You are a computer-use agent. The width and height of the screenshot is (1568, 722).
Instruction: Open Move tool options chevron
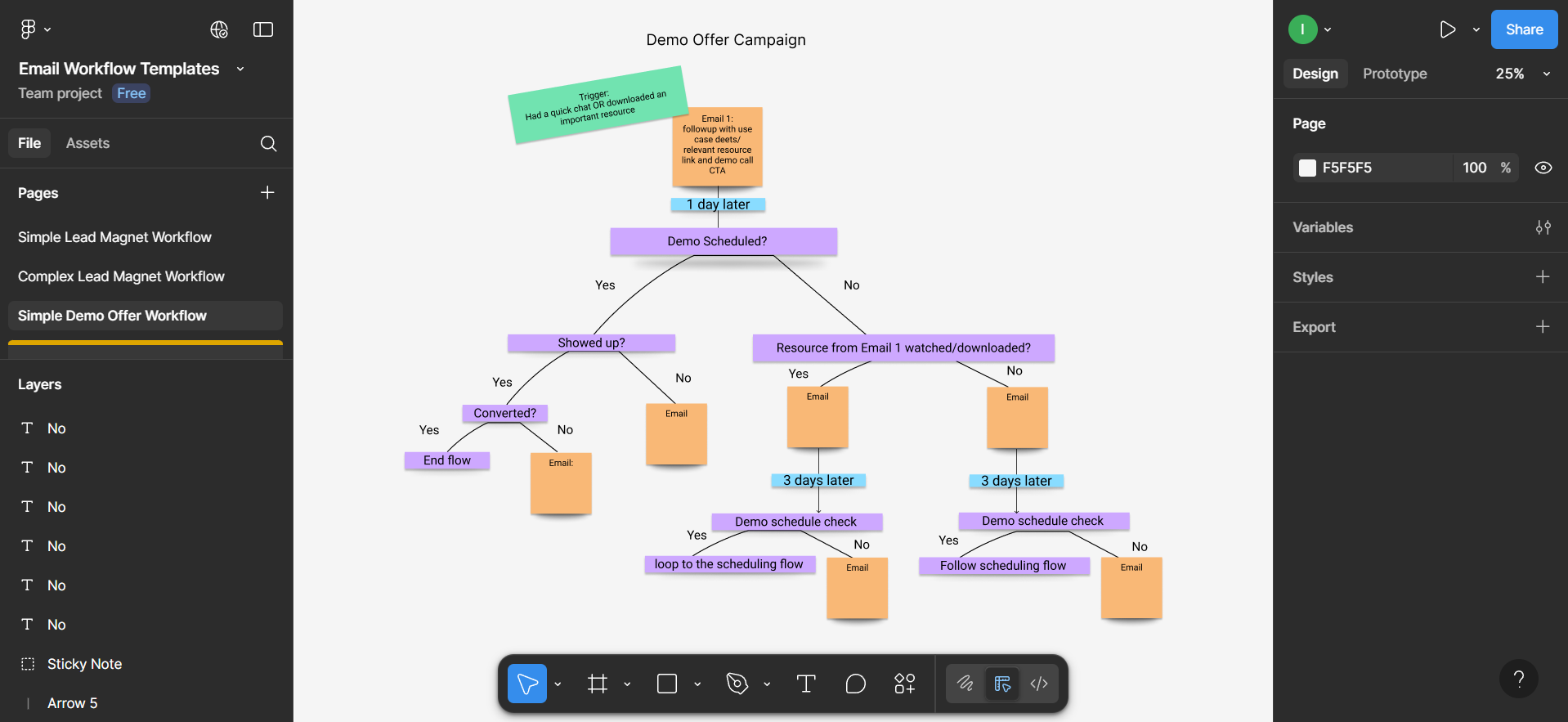pos(558,684)
